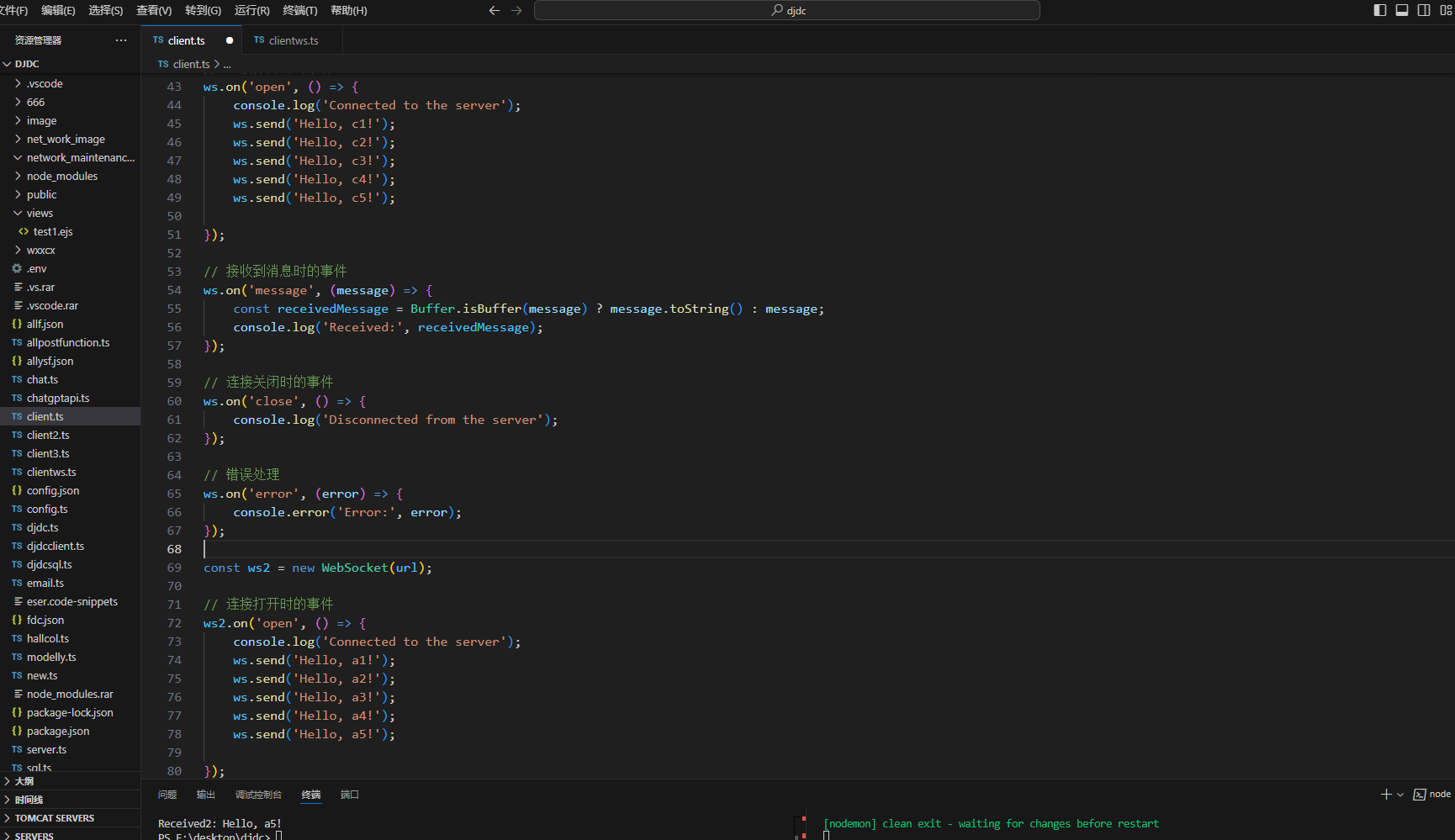Image resolution: width=1455 pixels, height=840 pixels.
Task: Switch to 问题 problems panel tab
Action: tap(167, 795)
